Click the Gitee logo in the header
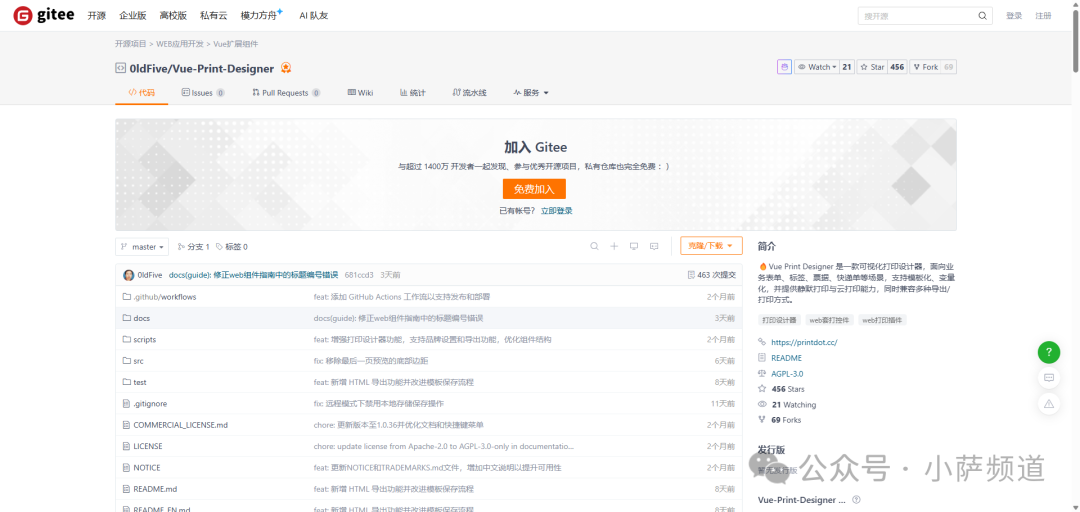The width and height of the screenshot is (1080, 512). [x=44, y=15]
